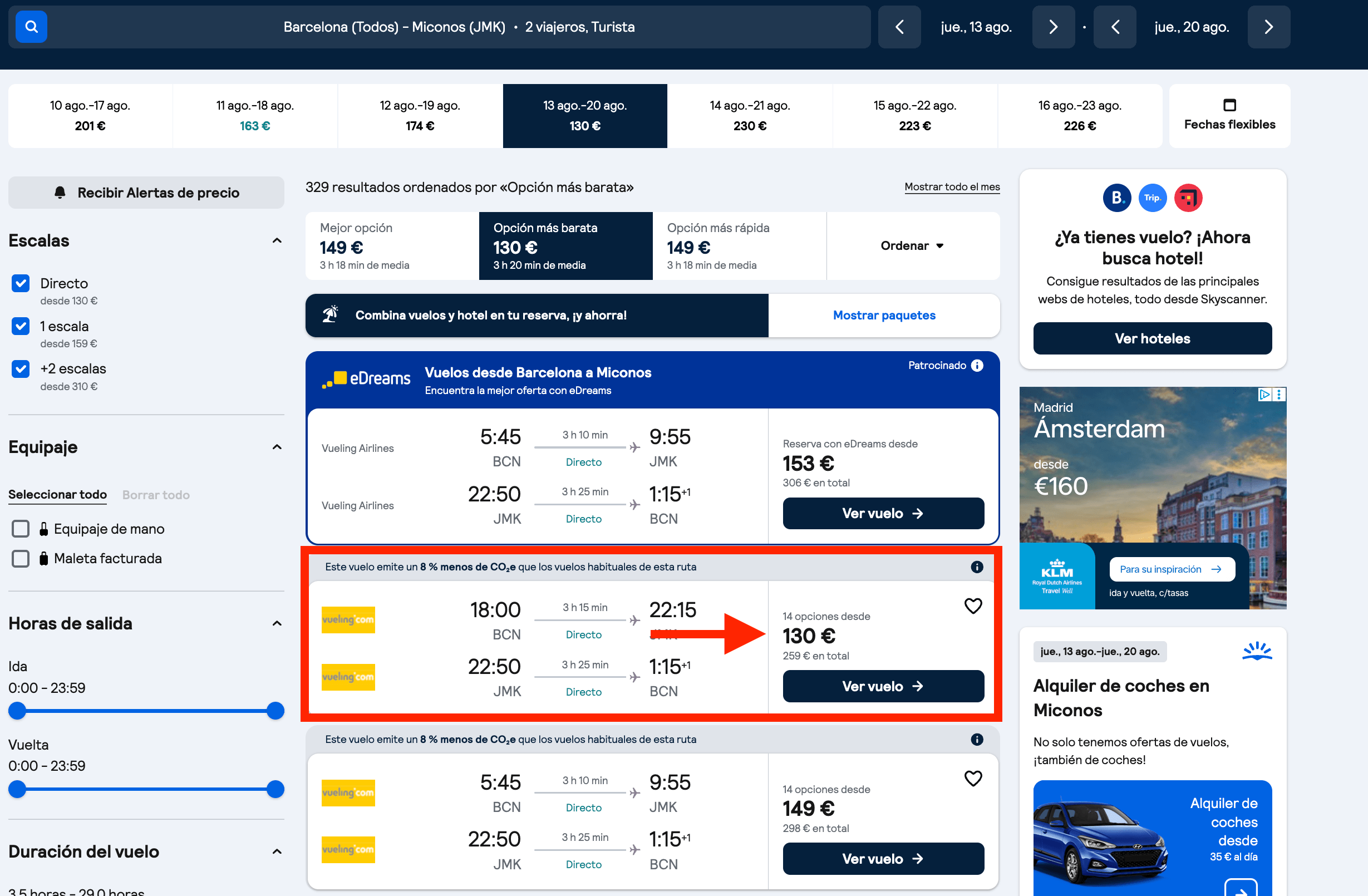The width and height of the screenshot is (1368, 896).
Task: Select the 16 ago.-23 ago. date tab
Action: (1080, 116)
